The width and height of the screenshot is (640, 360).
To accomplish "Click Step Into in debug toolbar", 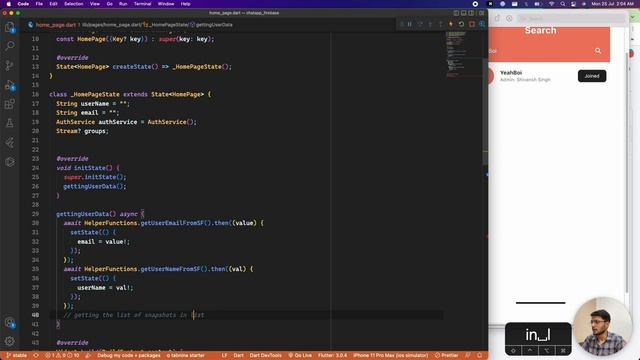I will 430,24.
